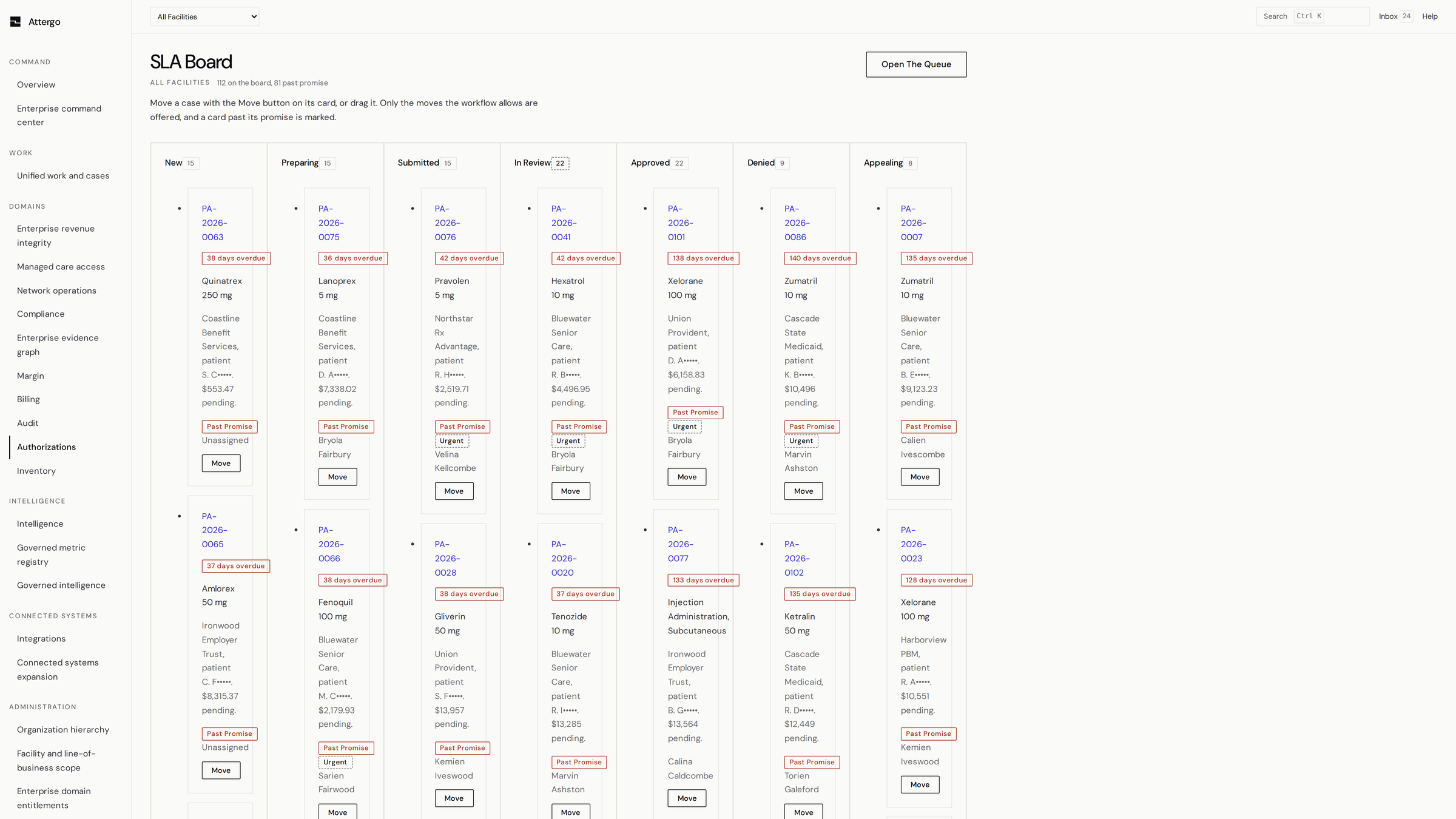Select Authorizations in sidebar
The width and height of the screenshot is (1456, 819).
[46, 447]
